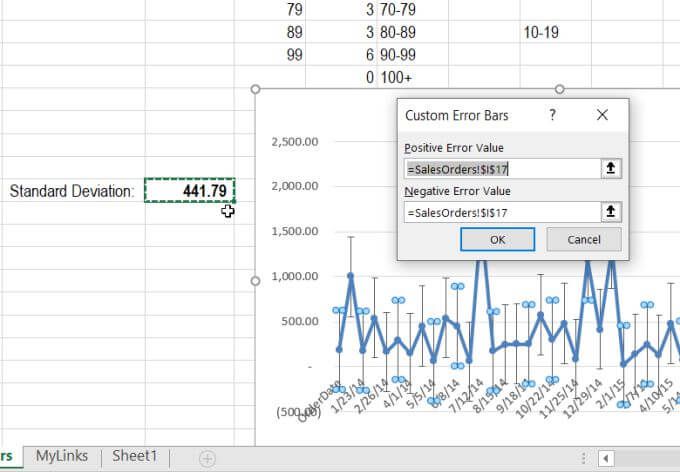Click the Negative Error Value input field
Image resolution: width=680 pixels, height=472 pixels.
tap(503, 212)
